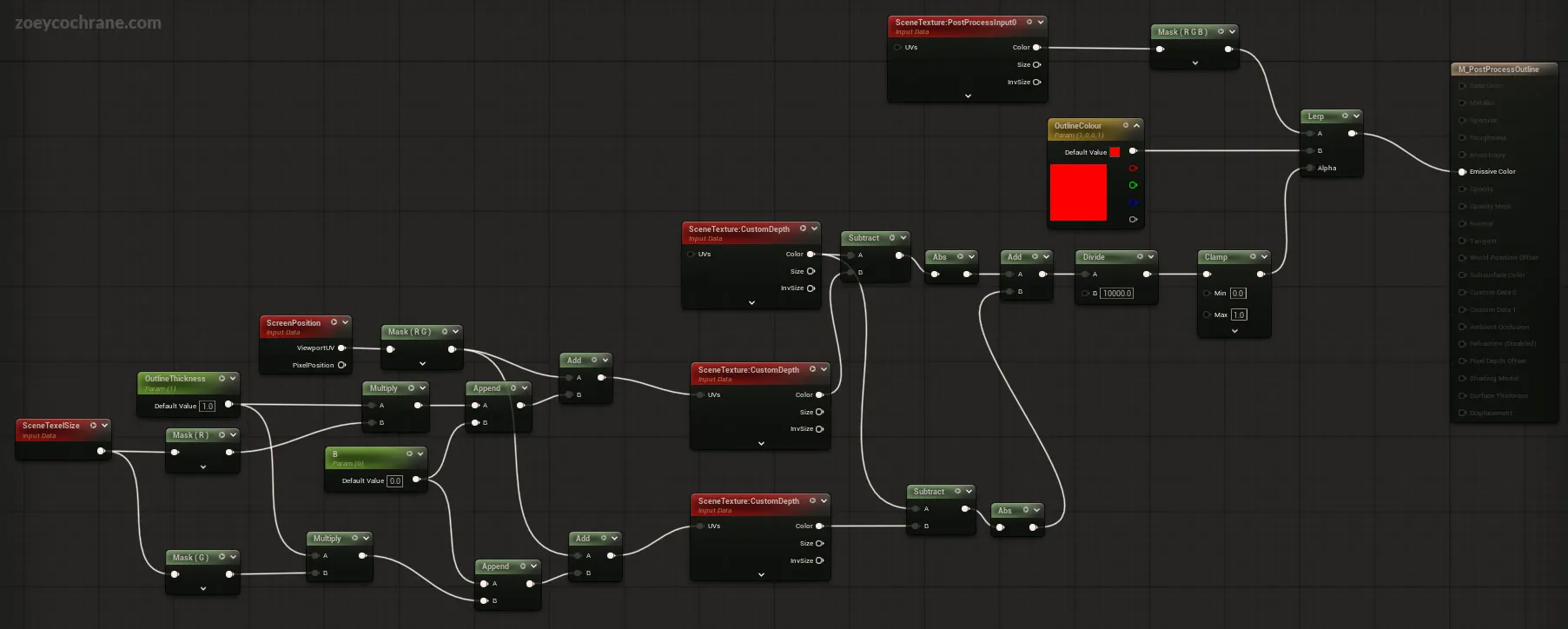The width and height of the screenshot is (1568, 629).
Task: Expand bottom arrow of Mask (R G) node
Action: click(x=422, y=364)
